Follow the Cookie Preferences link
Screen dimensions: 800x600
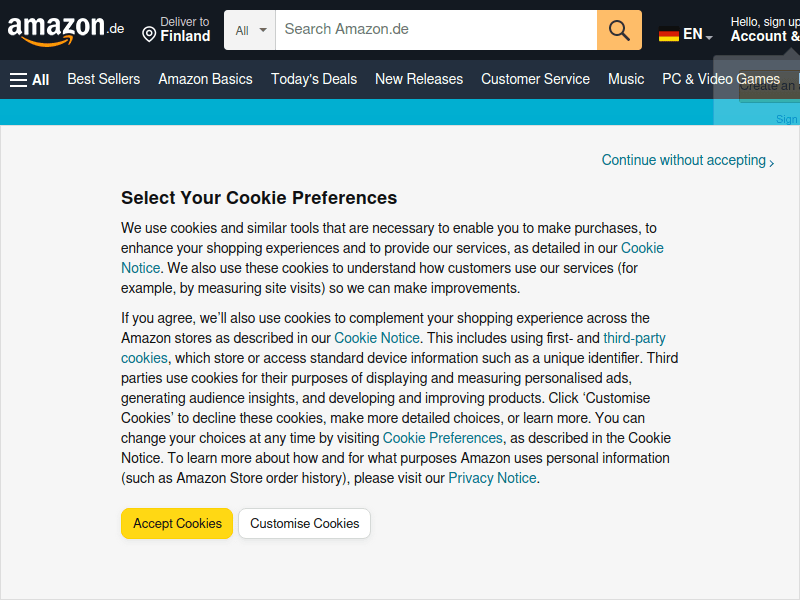tap(442, 438)
